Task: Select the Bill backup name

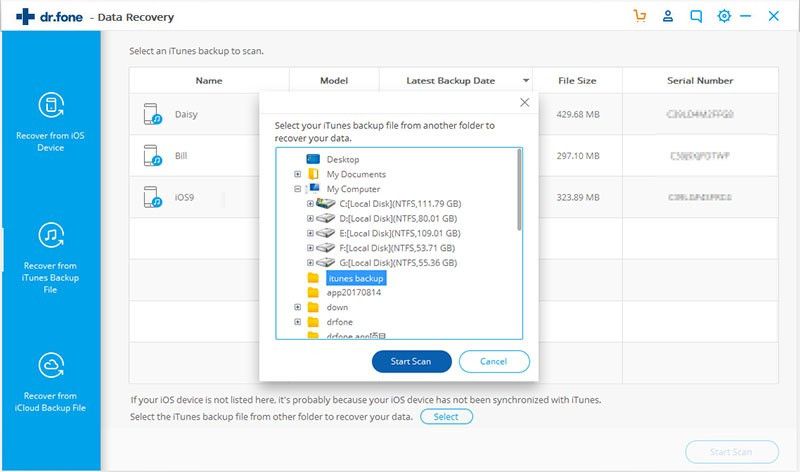Action: tap(181, 156)
